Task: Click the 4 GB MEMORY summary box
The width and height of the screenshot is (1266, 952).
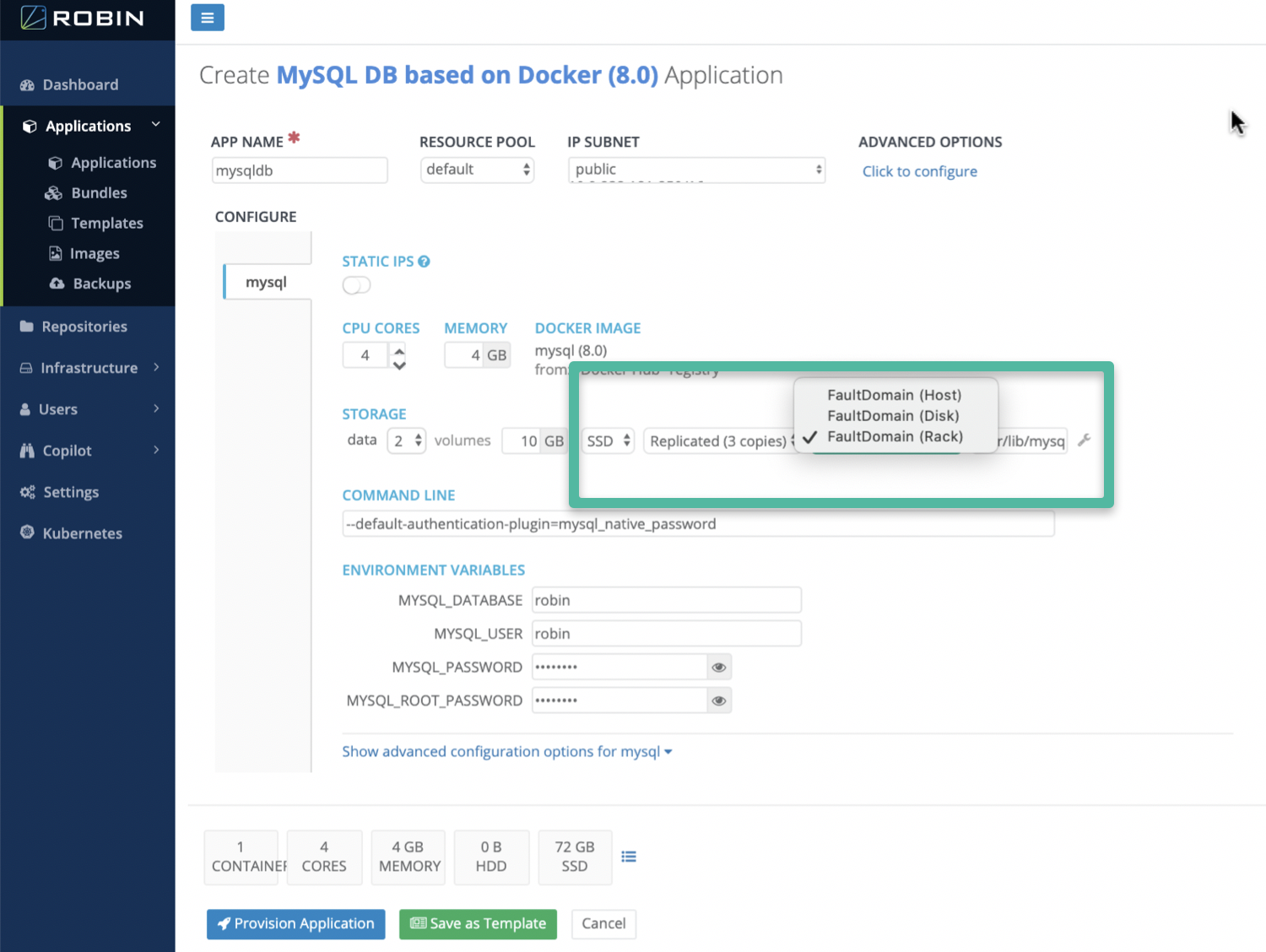Action: (x=409, y=857)
